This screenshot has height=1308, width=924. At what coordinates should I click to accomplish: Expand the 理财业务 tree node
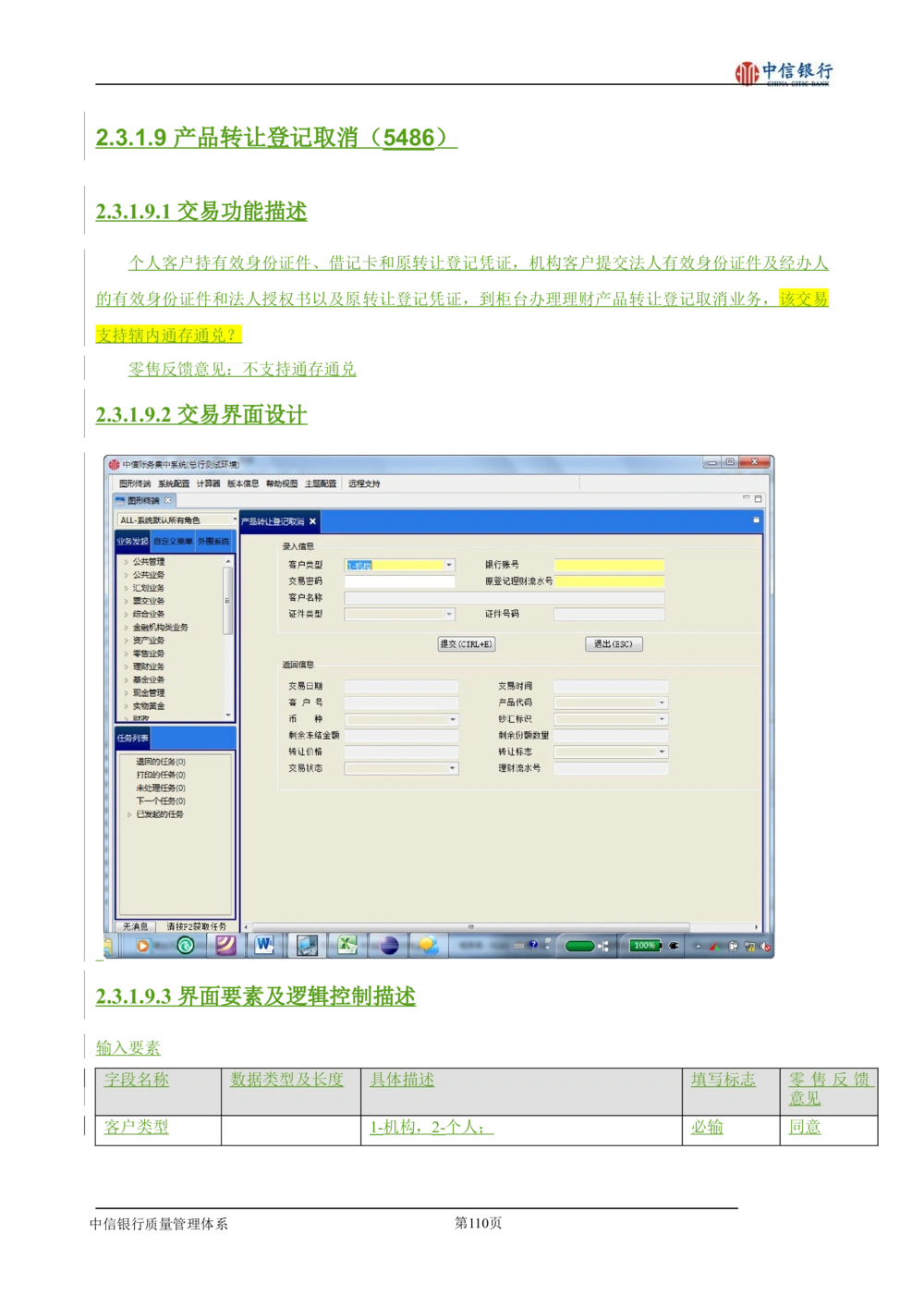pos(126,666)
